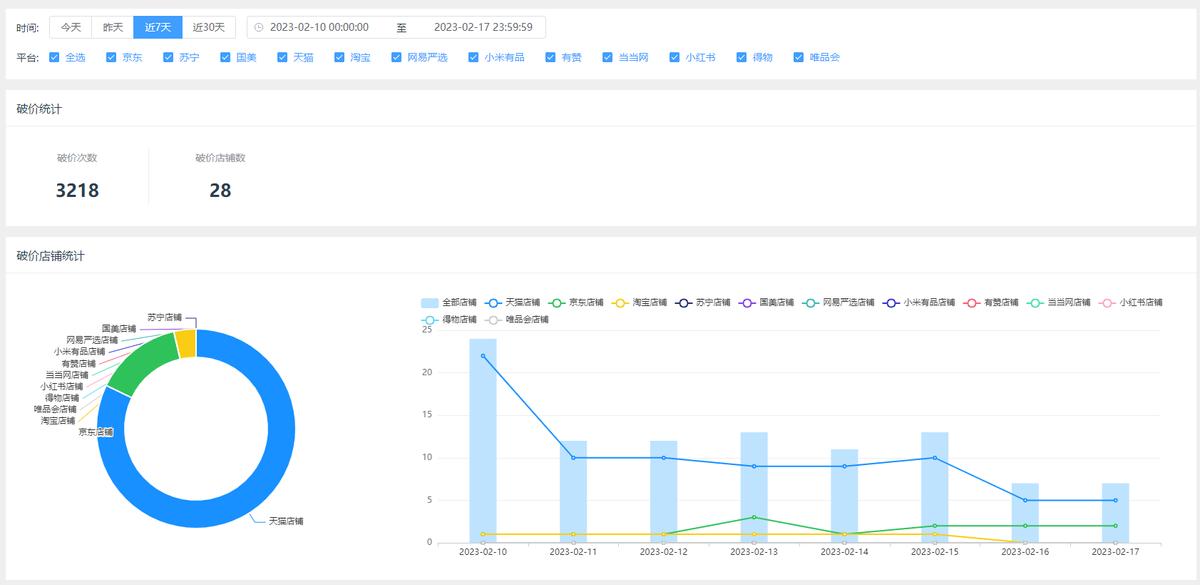Toggle the 京东 platform checkbox
Viewport: 1200px width, 585px height.
tap(112, 58)
